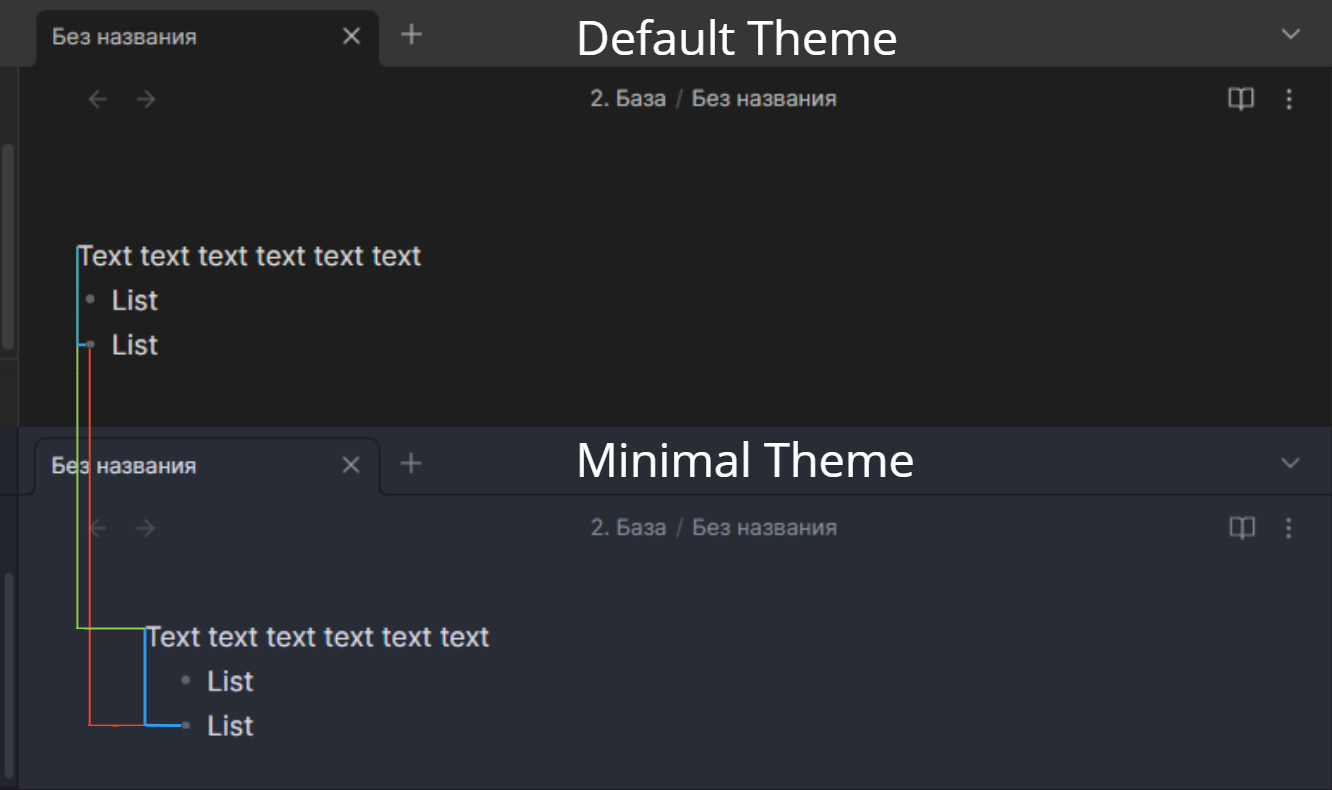The width and height of the screenshot is (1332, 790).
Task: Click the more options icon in Minimal Theme
Action: (x=1289, y=527)
